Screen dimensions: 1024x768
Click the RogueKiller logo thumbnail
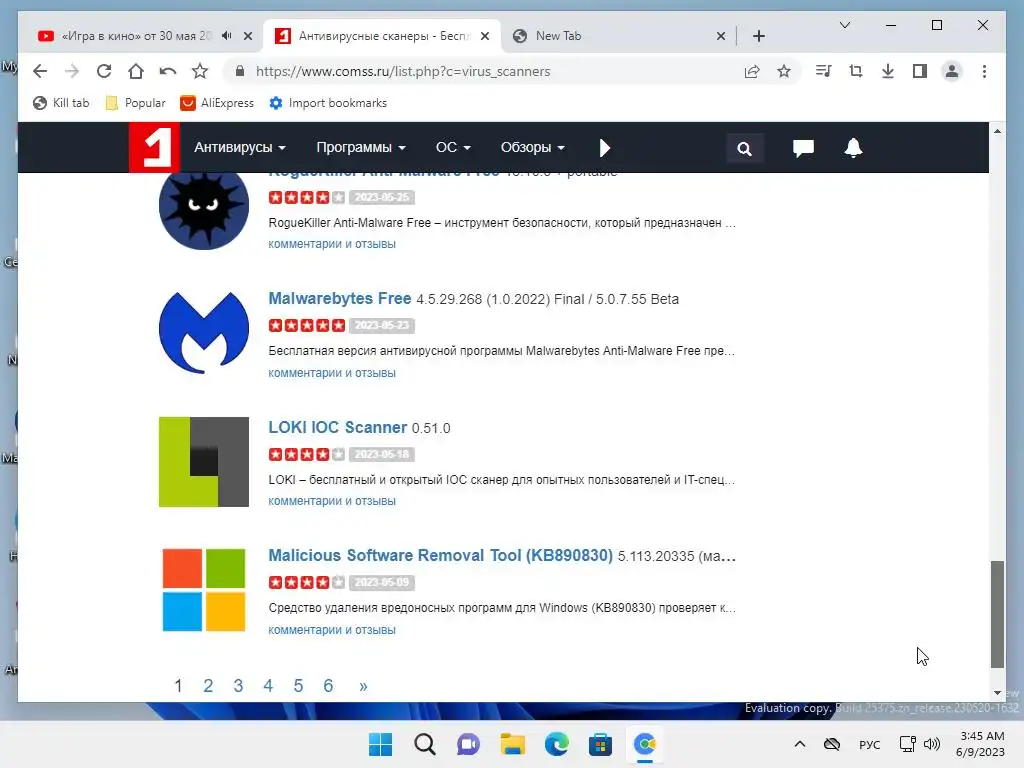coord(204,210)
